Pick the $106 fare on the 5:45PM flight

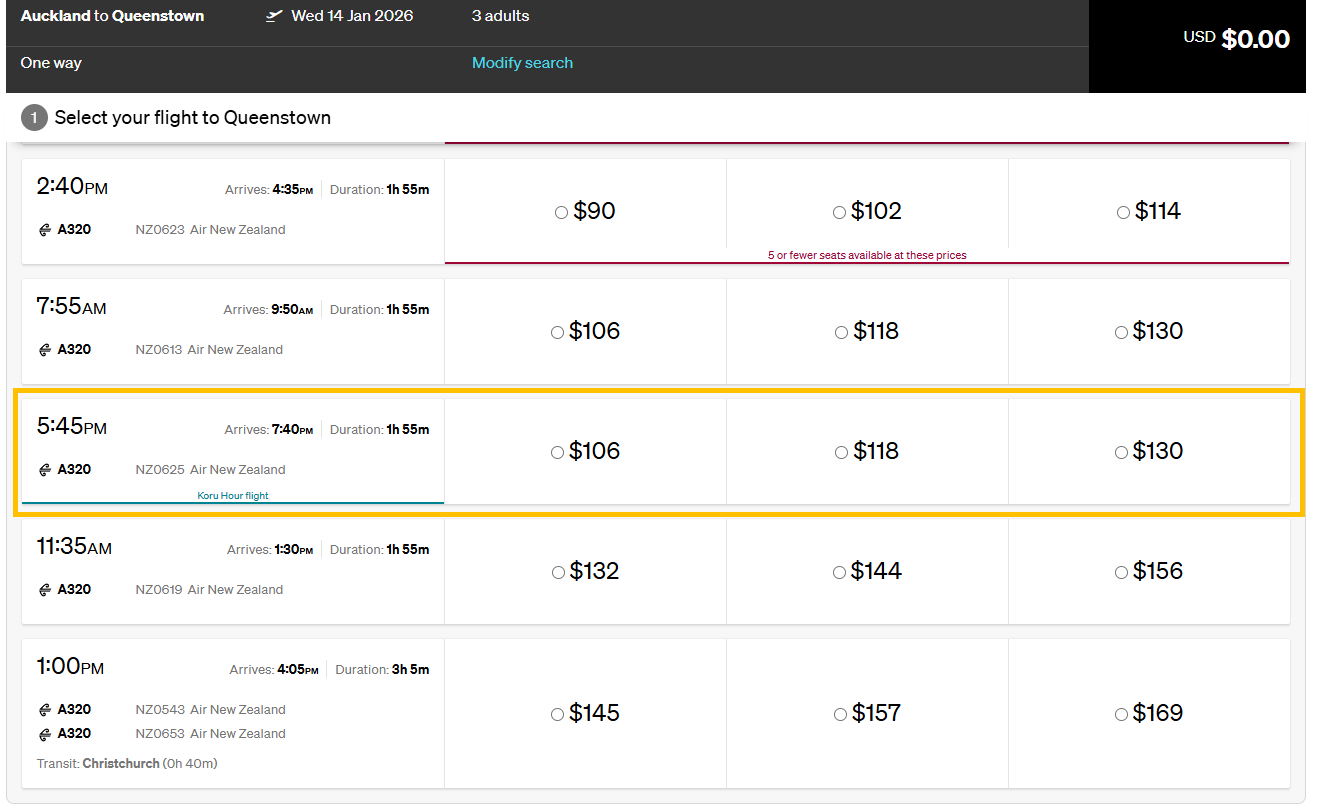point(557,452)
